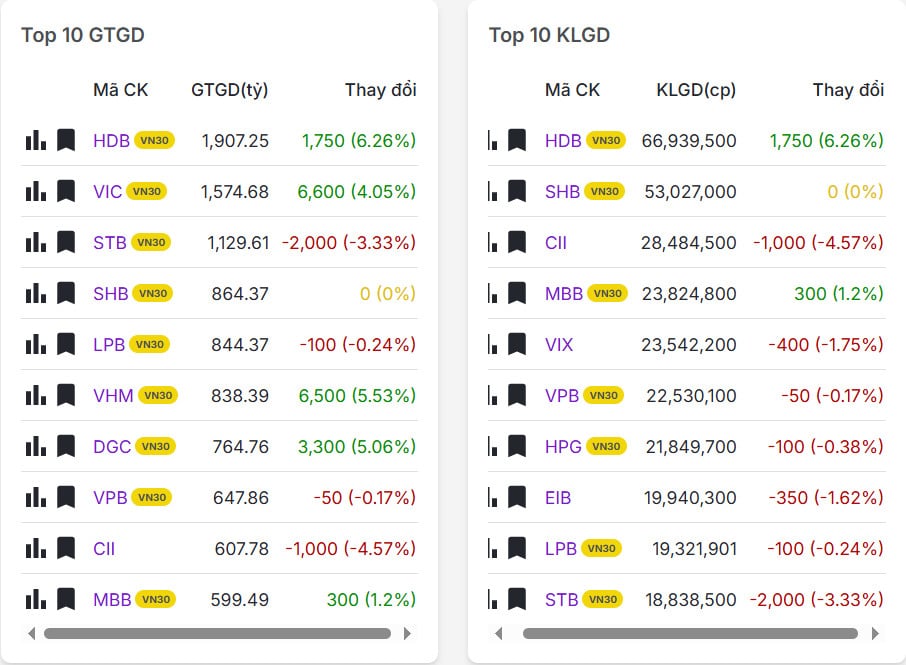Bookmark SHB in Top 10 KLGD
Image resolution: width=906 pixels, height=665 pixels.
[517, 191]
